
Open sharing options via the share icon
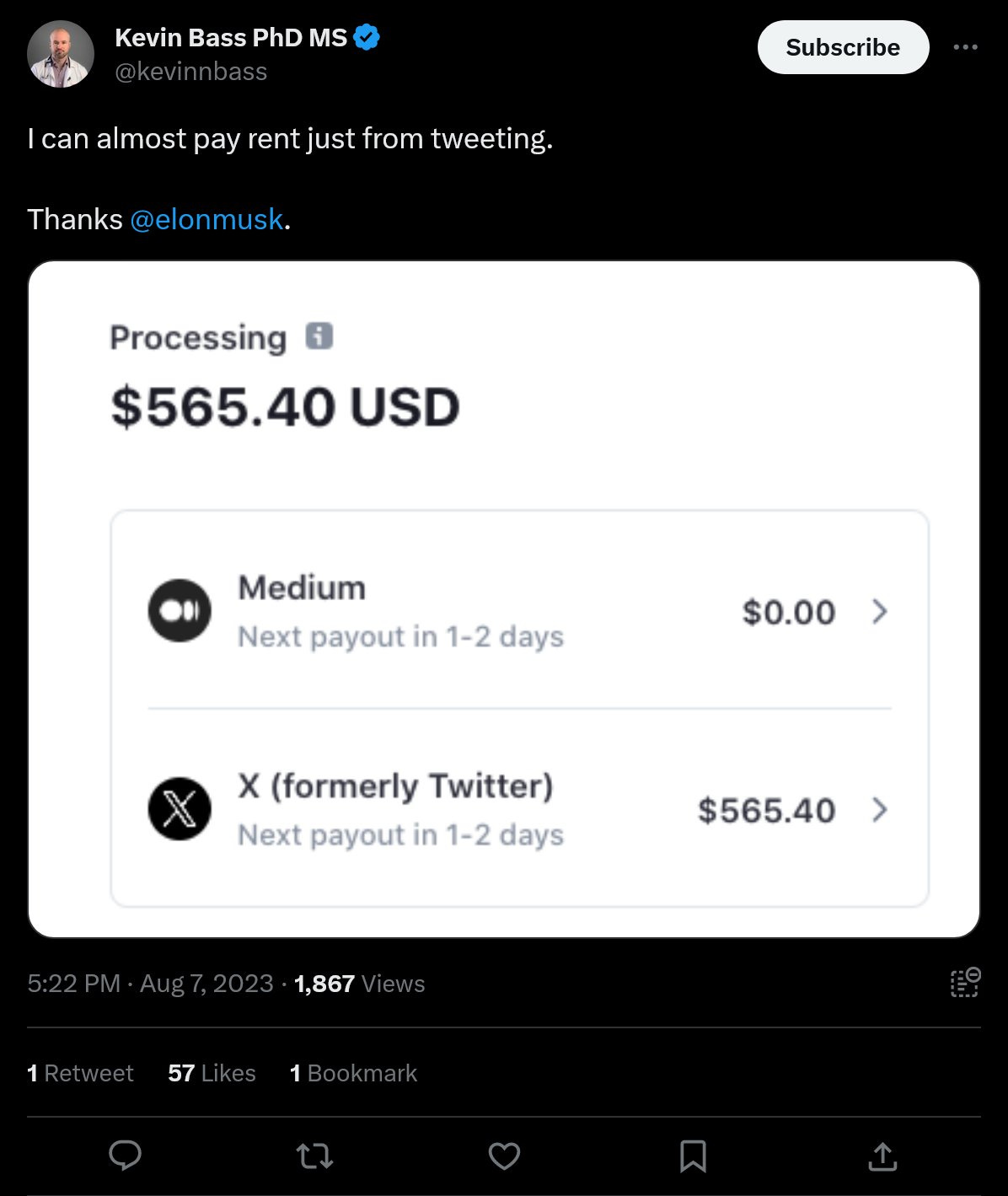(x=882, y=1156)
